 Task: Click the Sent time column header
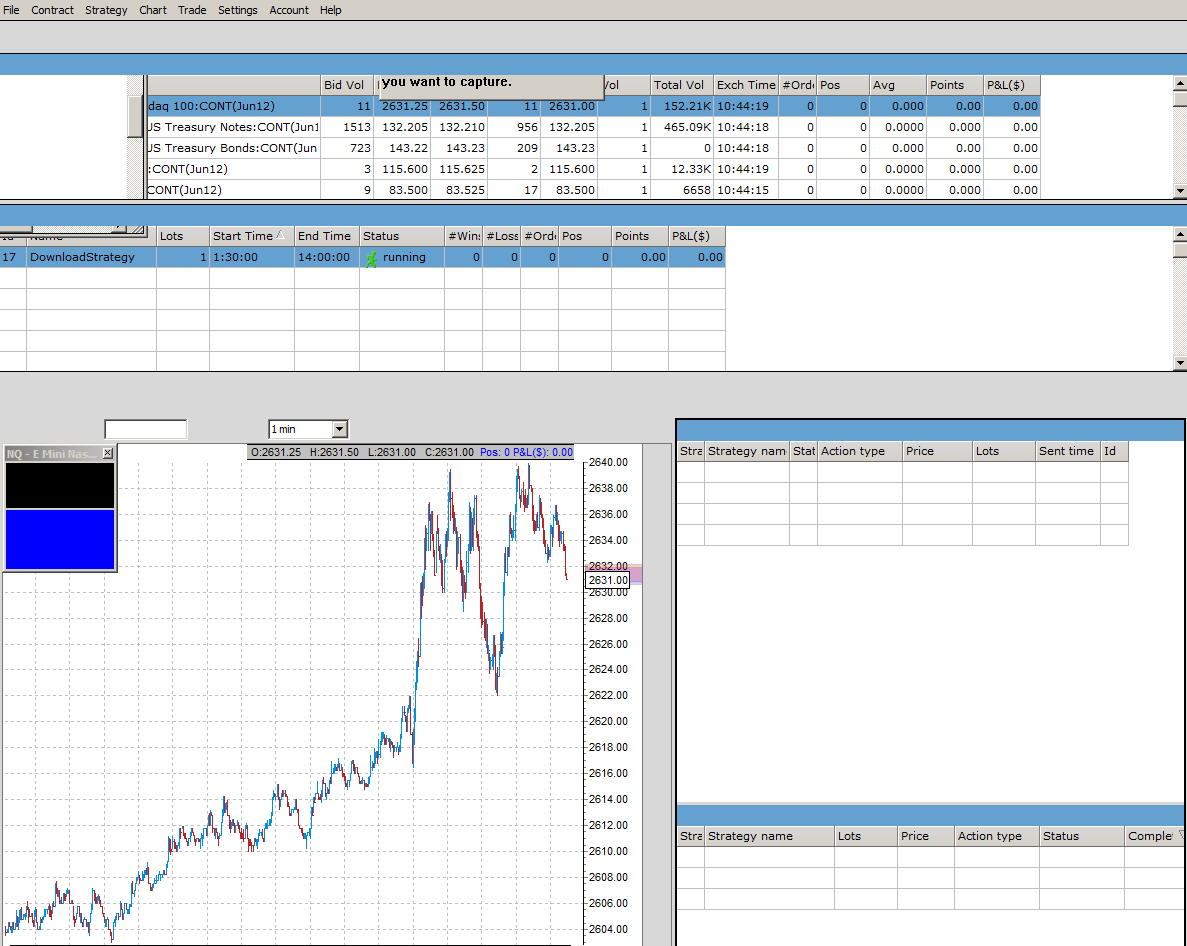pyautogui.click(x=1067, y=451)
